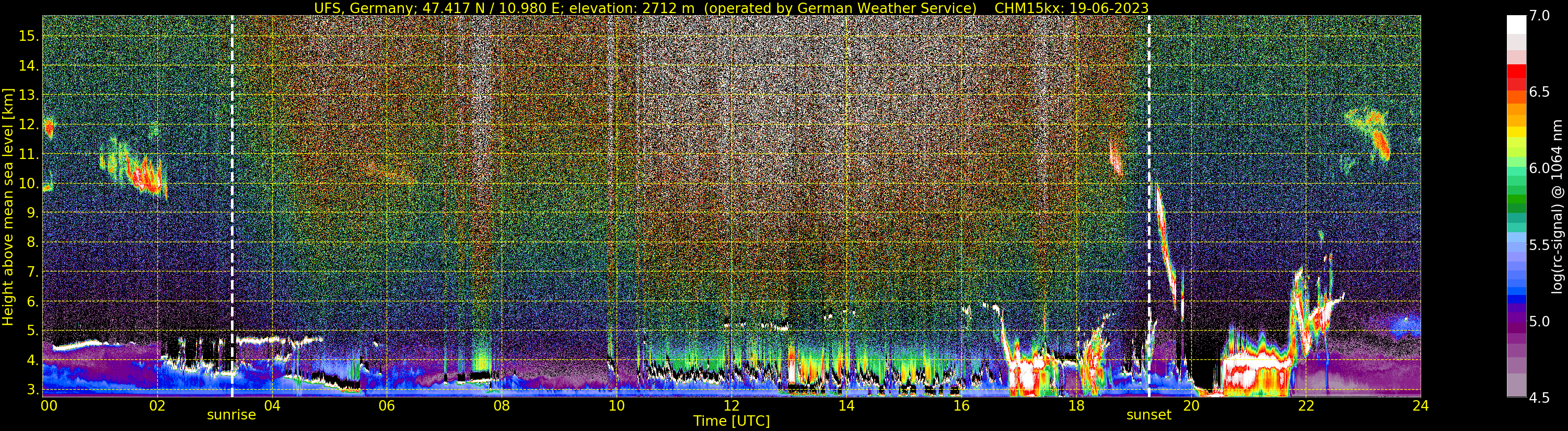Click the height axis tick label 13.

[x=29, y=95]
